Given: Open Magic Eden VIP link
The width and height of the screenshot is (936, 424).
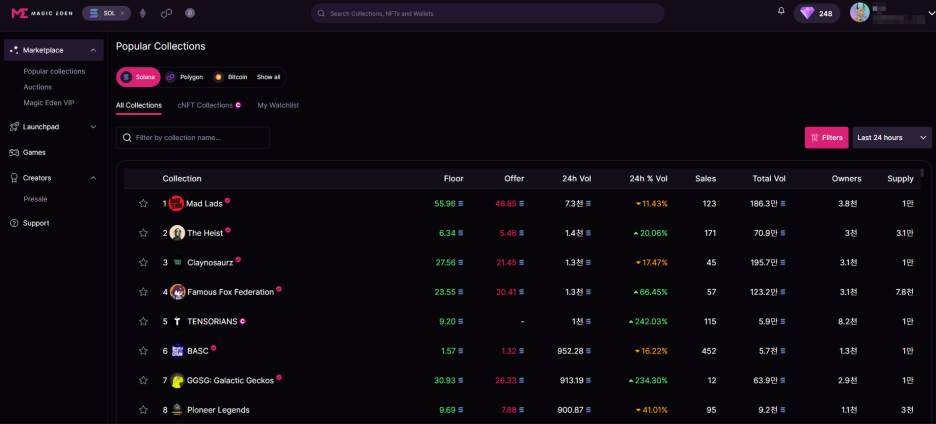Looking at the screenshot, I should tap(49, 103).
